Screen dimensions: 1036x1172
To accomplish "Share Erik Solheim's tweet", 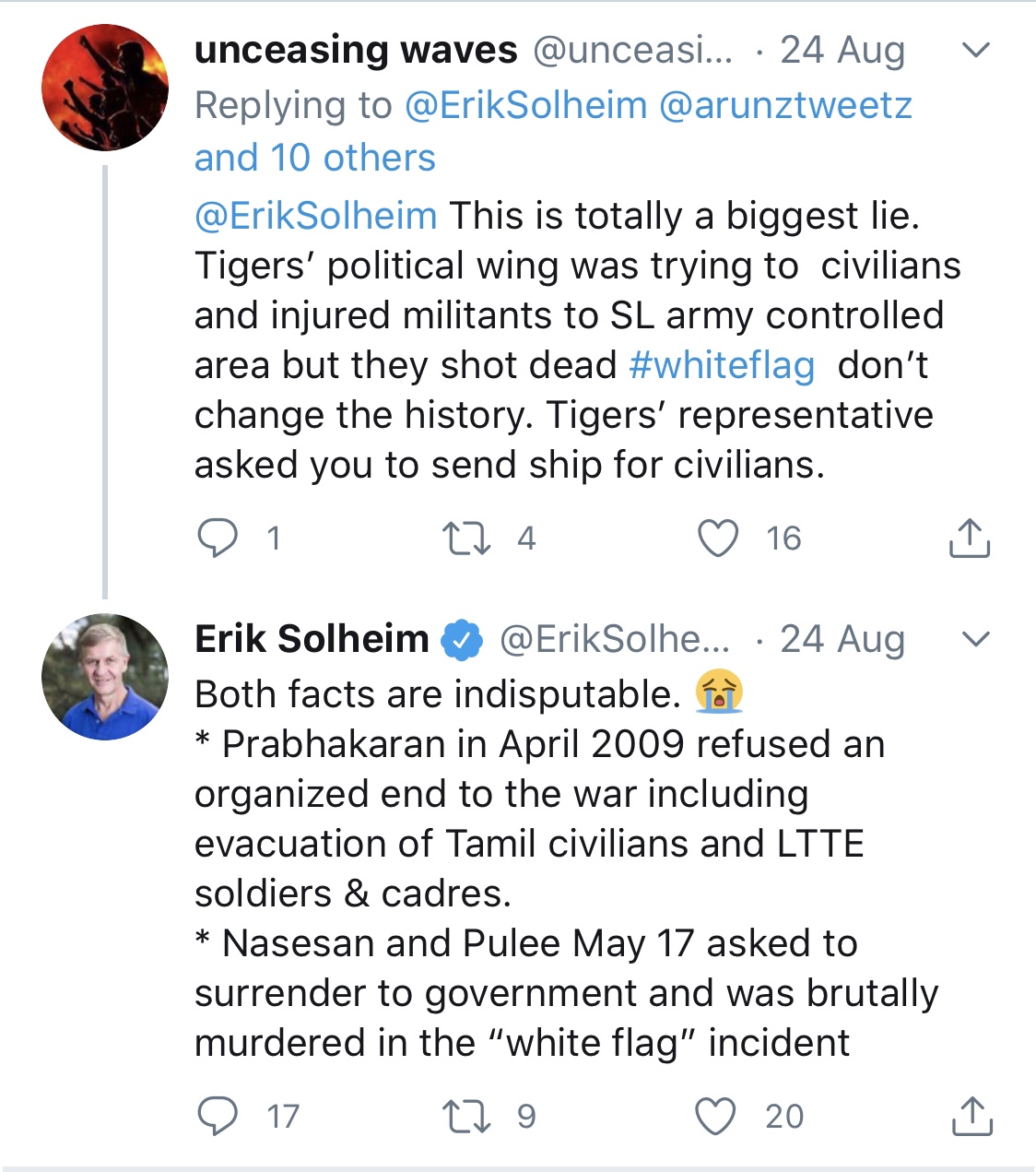I will [x=971, y=1116].
